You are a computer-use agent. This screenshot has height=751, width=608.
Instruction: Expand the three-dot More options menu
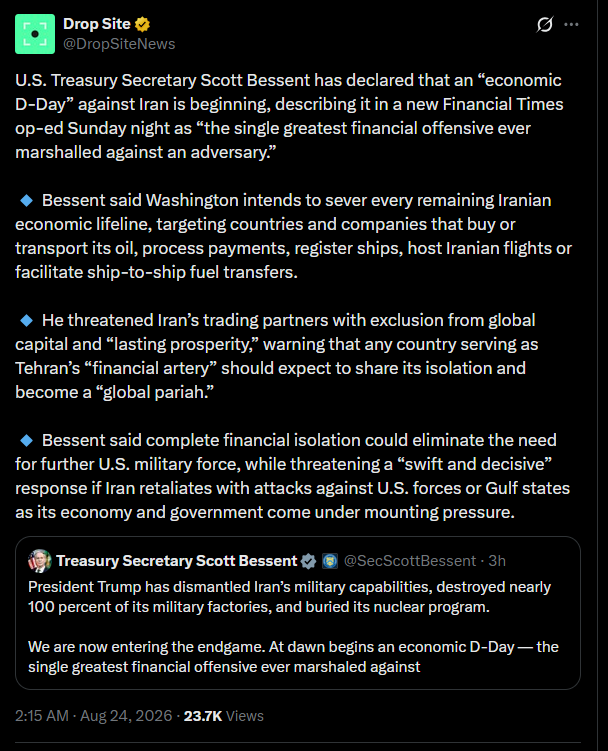tap(571, 24)
